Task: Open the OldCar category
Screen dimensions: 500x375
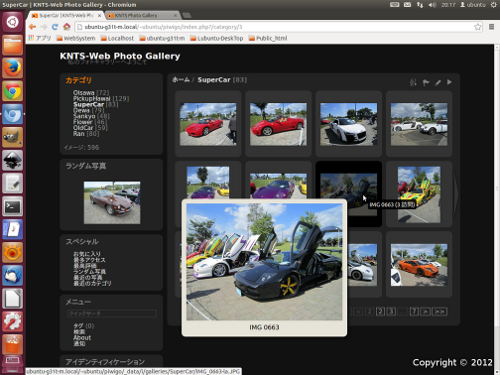Action: [83, 128]
